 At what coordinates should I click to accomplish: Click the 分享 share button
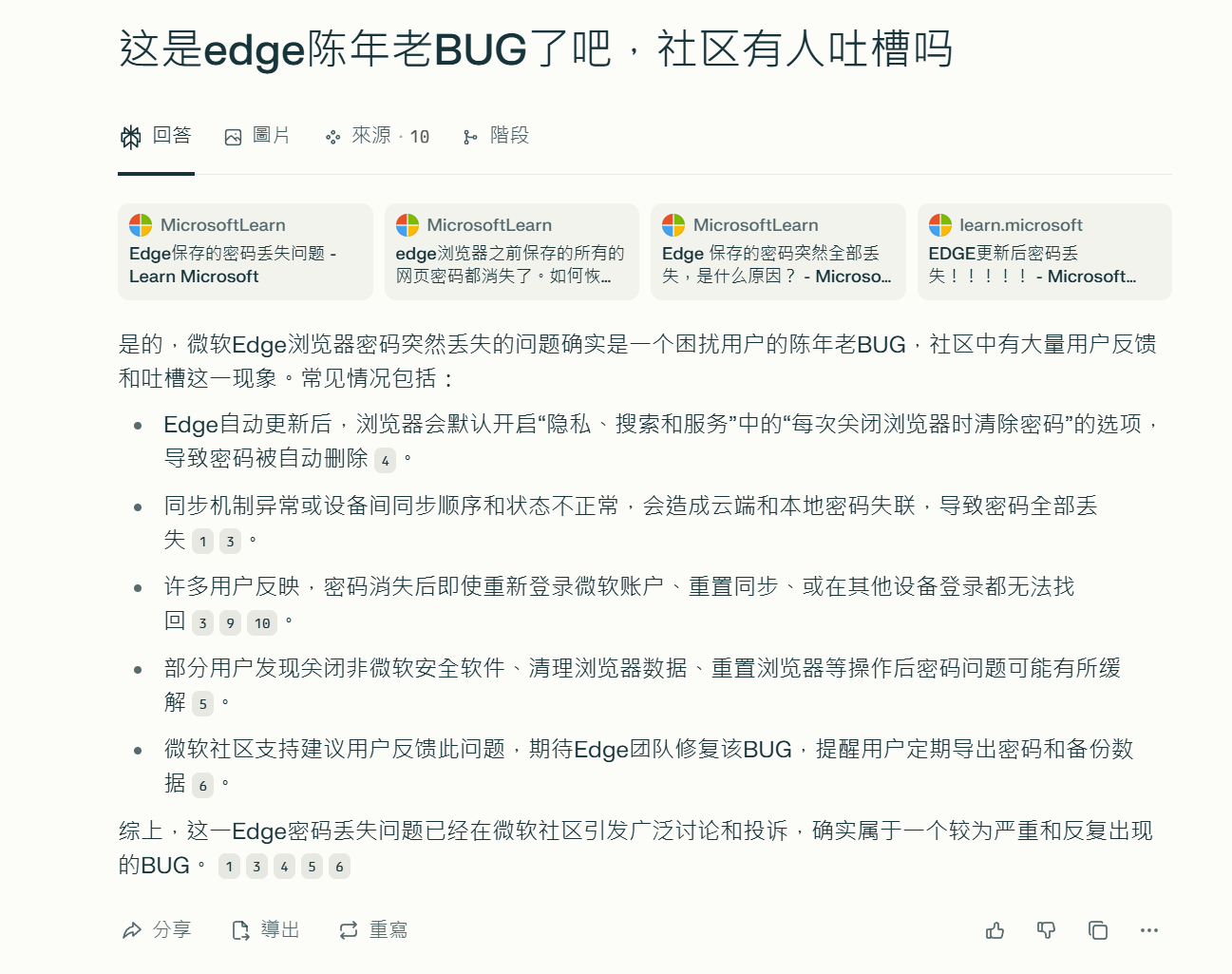[157, 929]
